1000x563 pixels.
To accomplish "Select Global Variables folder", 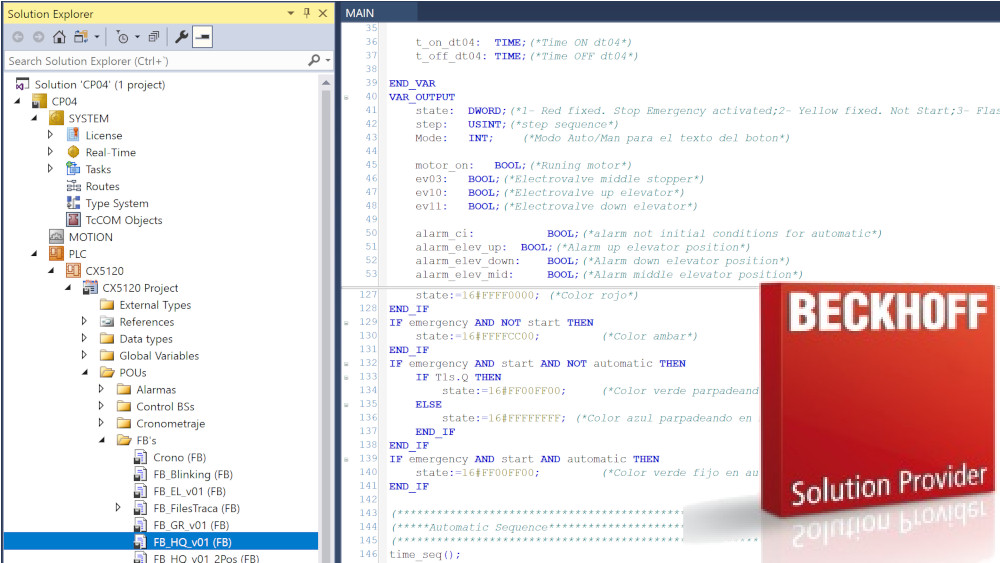I will point(158,356).
